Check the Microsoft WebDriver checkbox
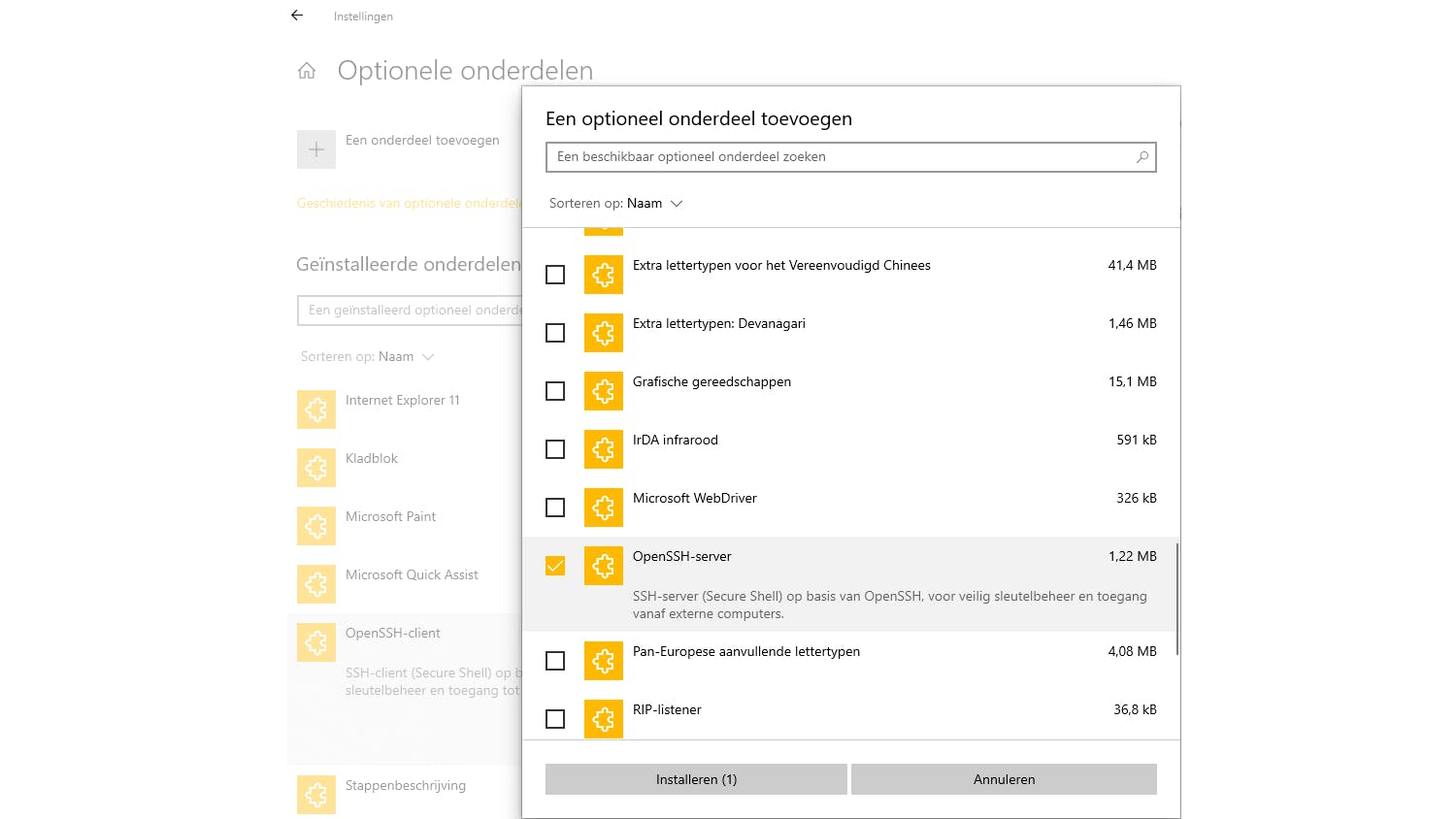The image size is (1456, 819). coord(555,508)
